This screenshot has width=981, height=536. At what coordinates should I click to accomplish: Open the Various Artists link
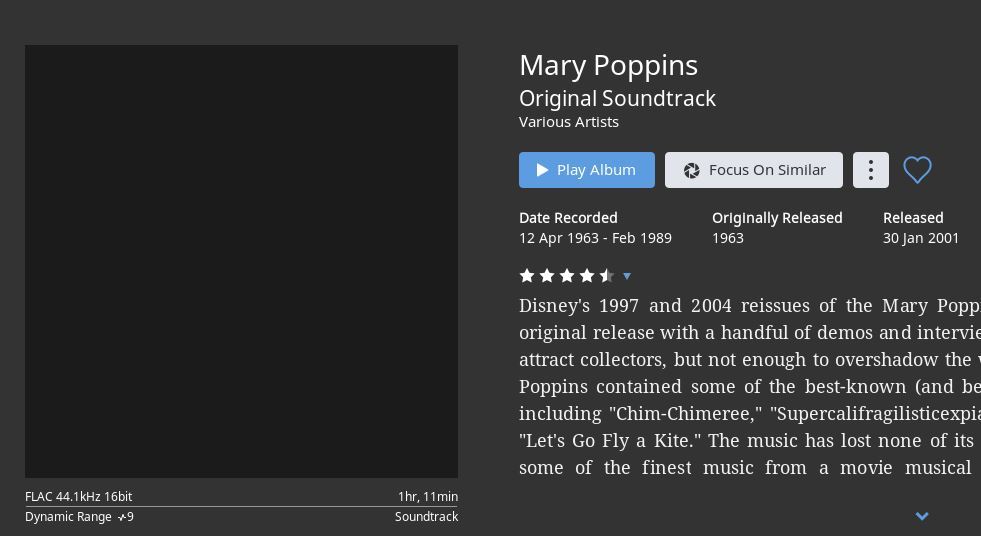tap(569, 122)
